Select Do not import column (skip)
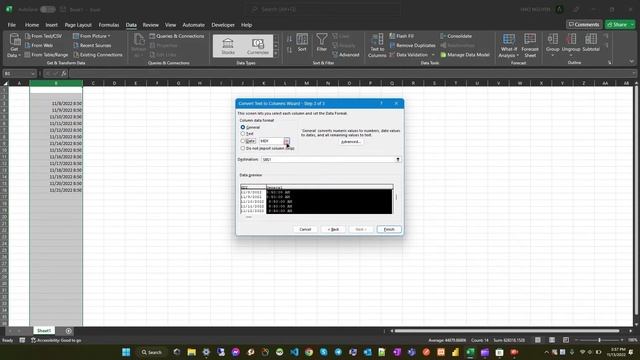Image resolution: width=640 pixels, height=360 pixels. 243,148
